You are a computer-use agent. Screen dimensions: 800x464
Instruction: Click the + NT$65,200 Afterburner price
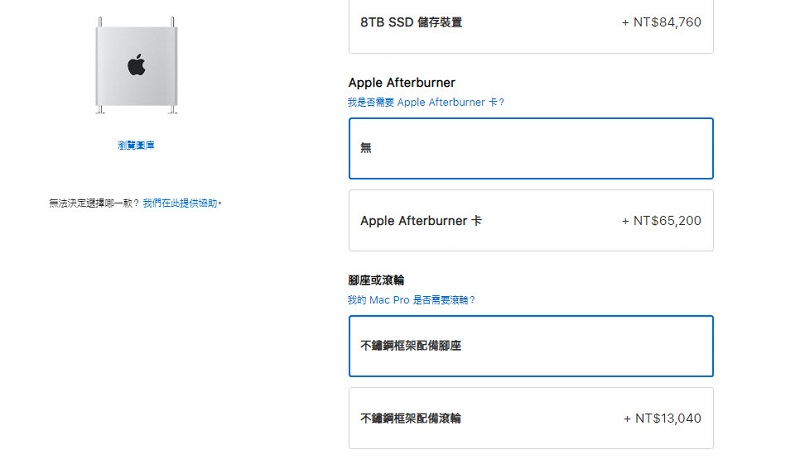tap(661, 220)
